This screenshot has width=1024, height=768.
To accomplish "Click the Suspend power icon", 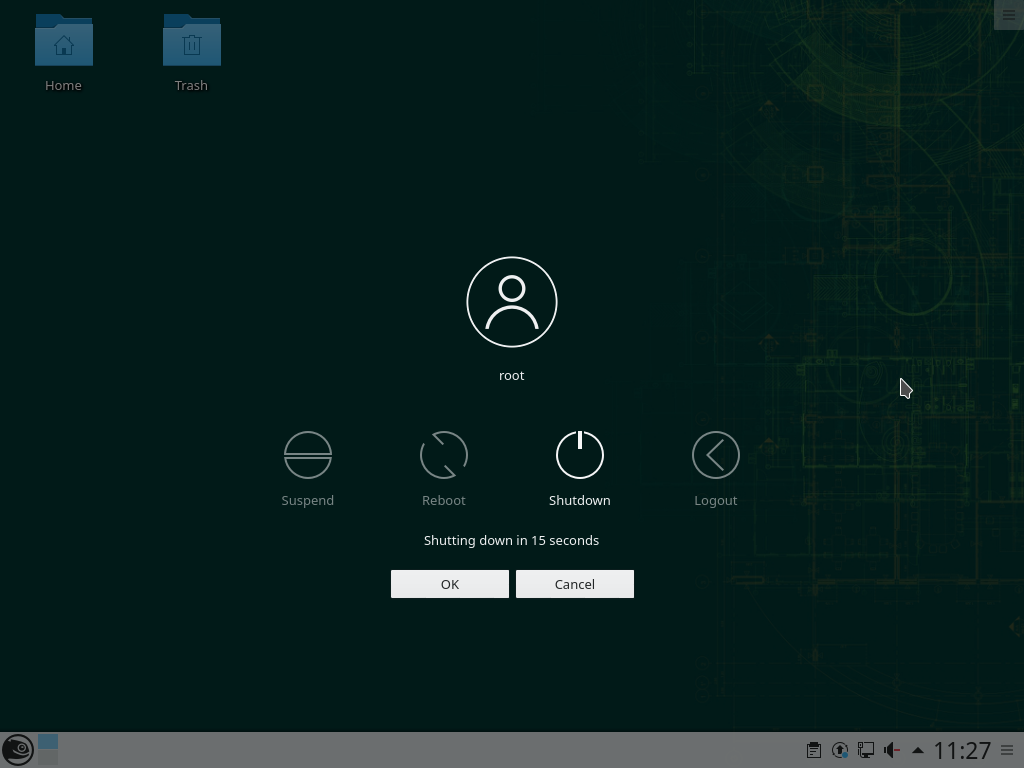I will click(307, 455).
